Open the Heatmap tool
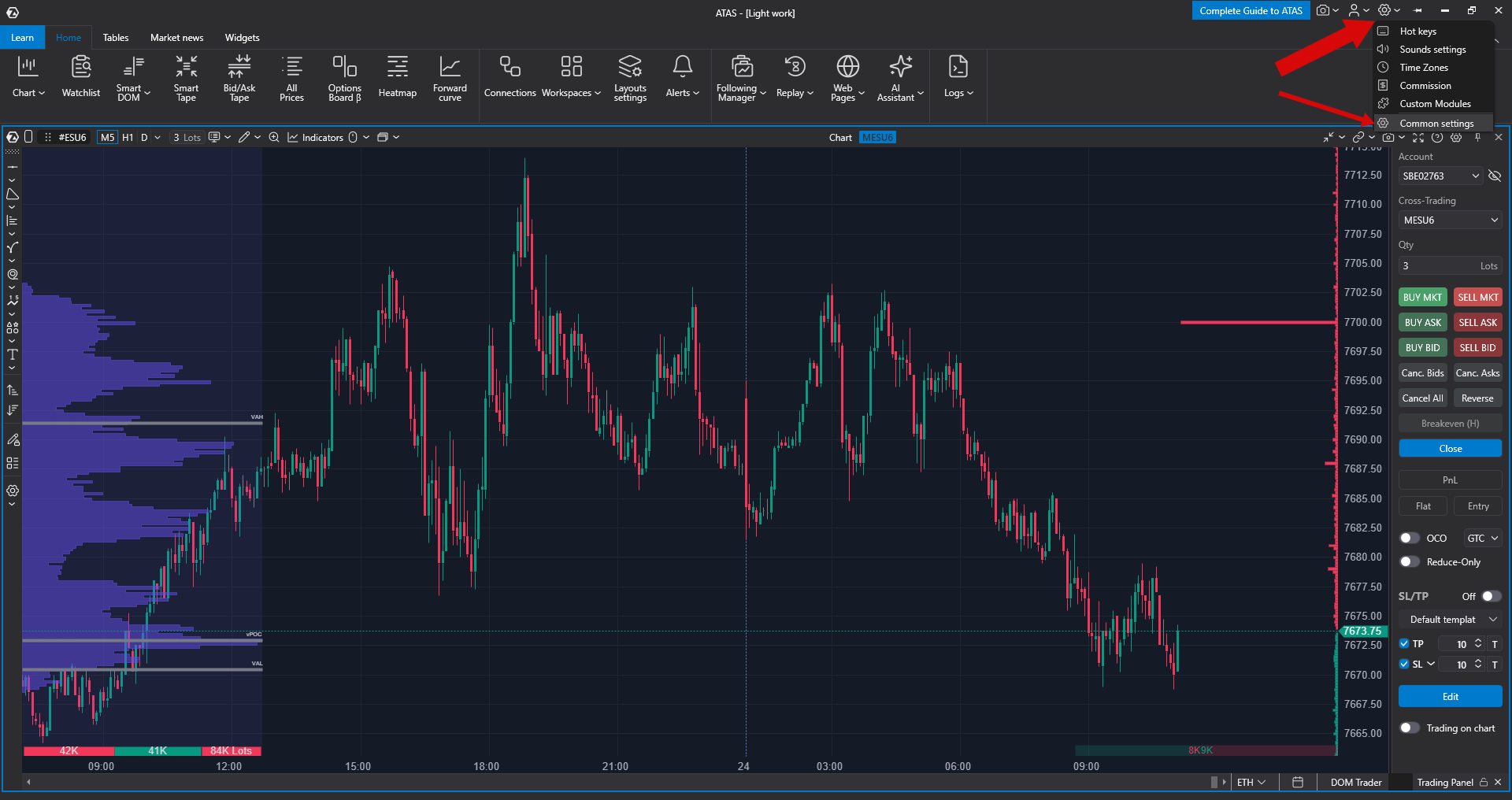This screenshot has height=800, width=1512. click(398, 77)
